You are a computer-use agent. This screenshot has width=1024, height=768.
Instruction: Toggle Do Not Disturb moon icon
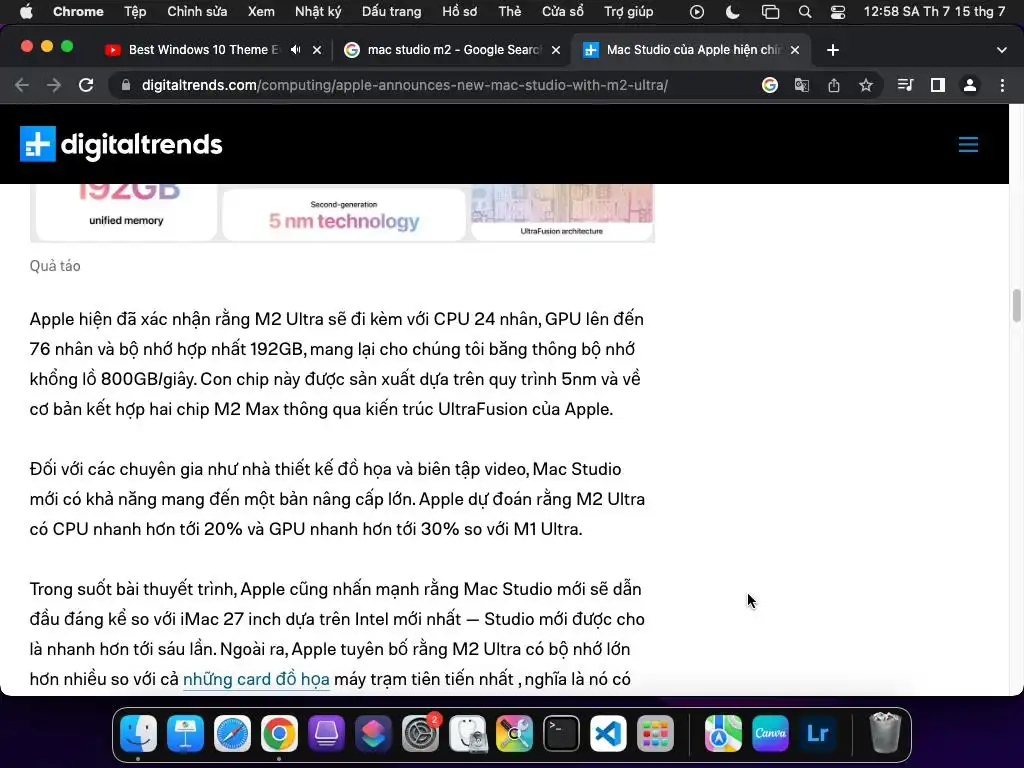coord(733,12)
